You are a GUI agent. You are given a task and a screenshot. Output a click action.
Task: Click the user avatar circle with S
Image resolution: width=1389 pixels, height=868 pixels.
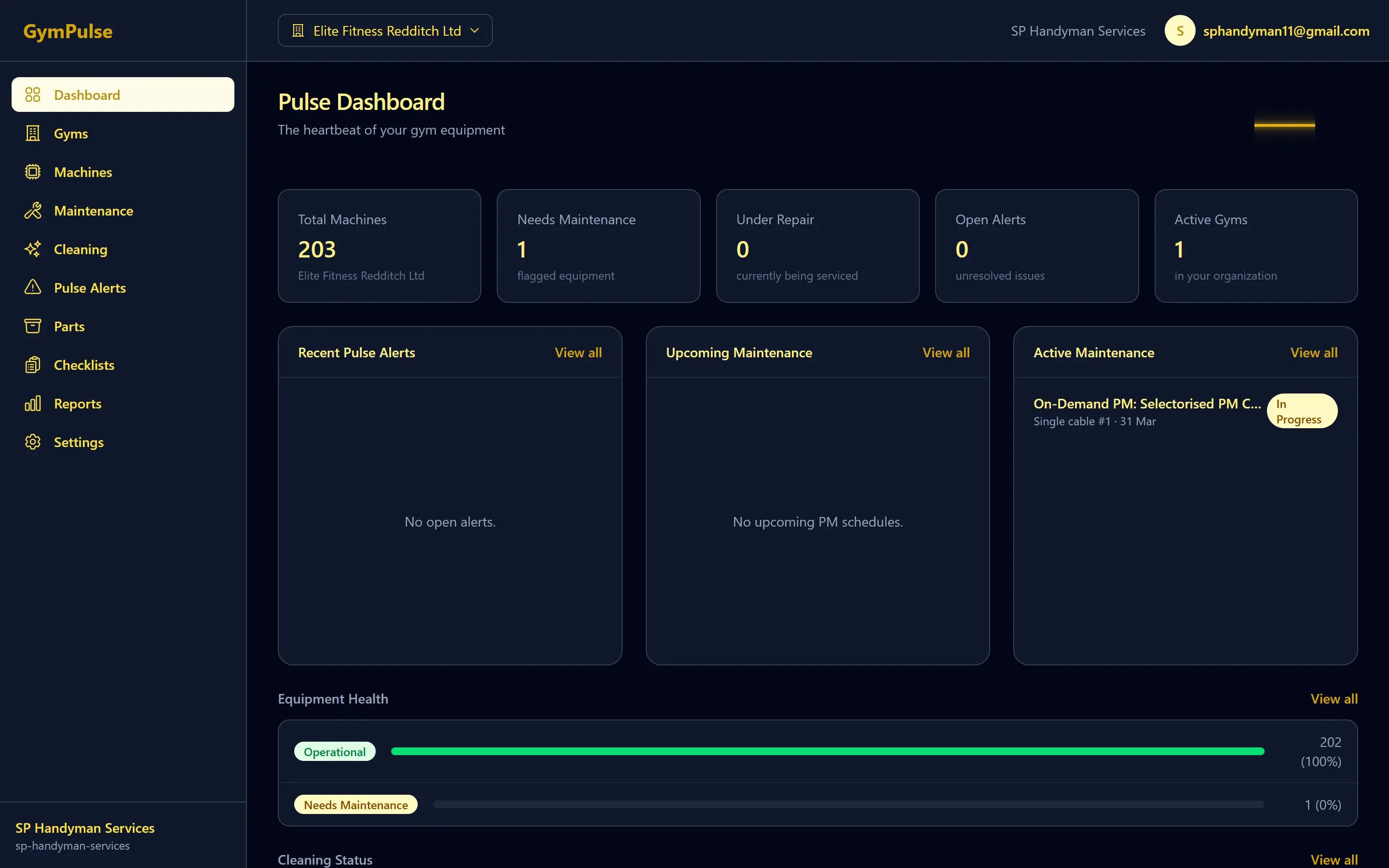(1180, 30)
